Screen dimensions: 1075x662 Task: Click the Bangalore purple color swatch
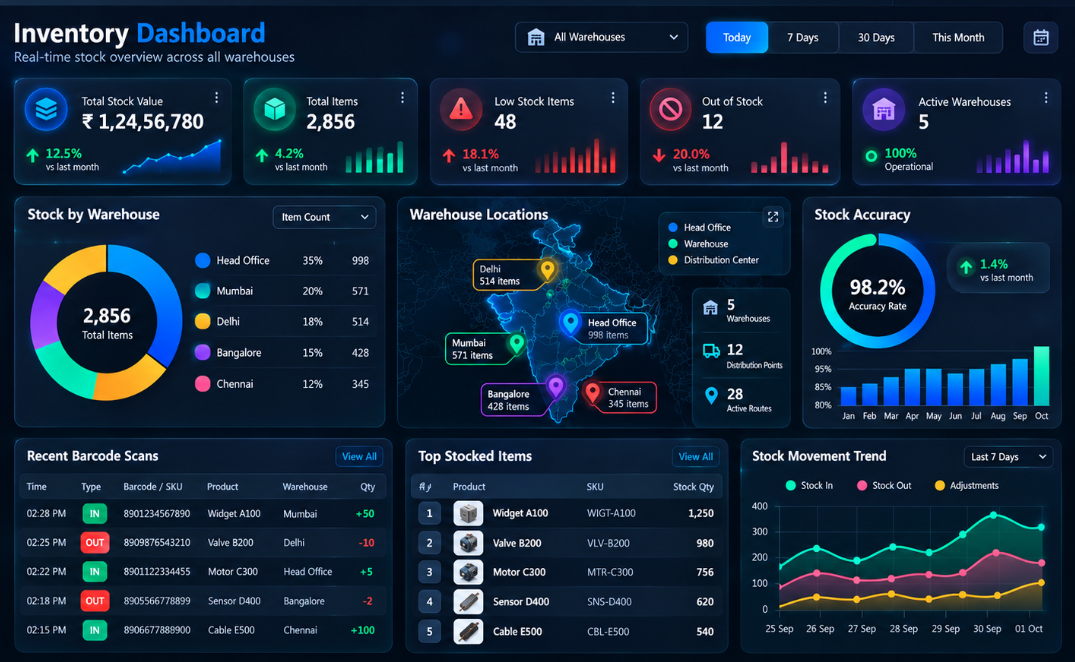click(202, 352)
